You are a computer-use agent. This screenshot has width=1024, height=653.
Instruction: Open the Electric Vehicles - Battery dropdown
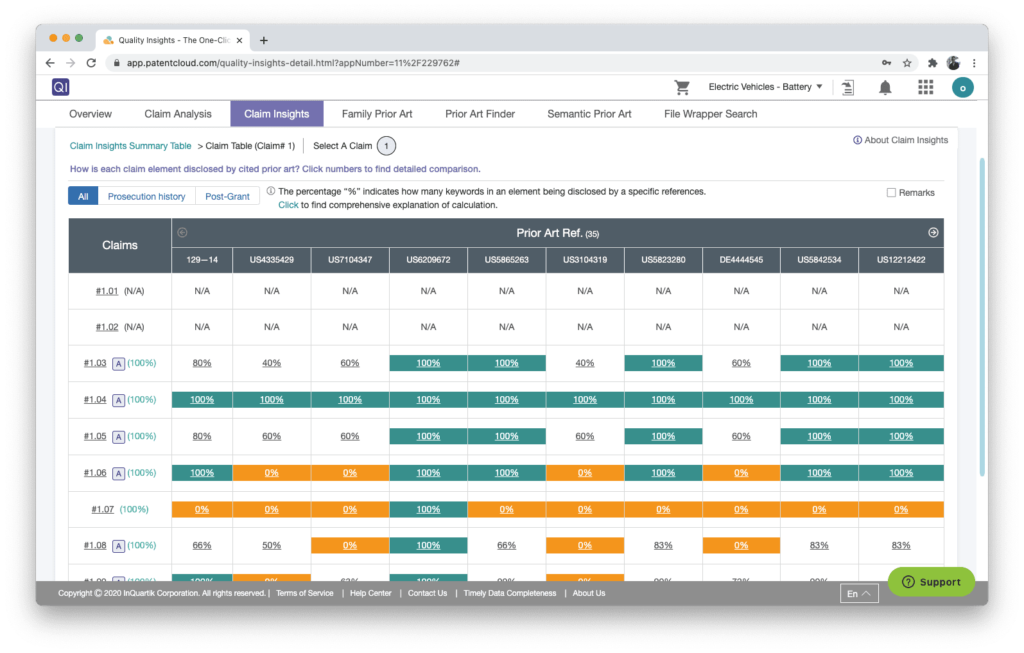[x=764, y=87]
